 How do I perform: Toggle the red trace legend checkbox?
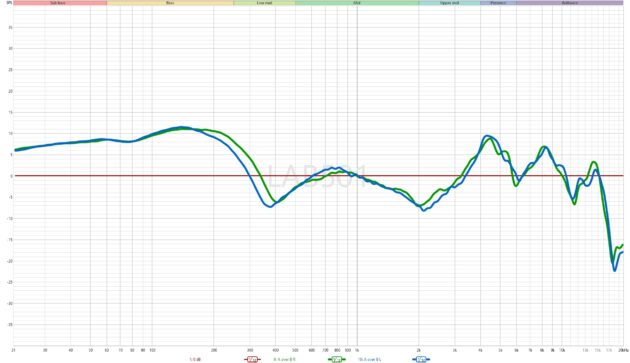click(252, 359)
